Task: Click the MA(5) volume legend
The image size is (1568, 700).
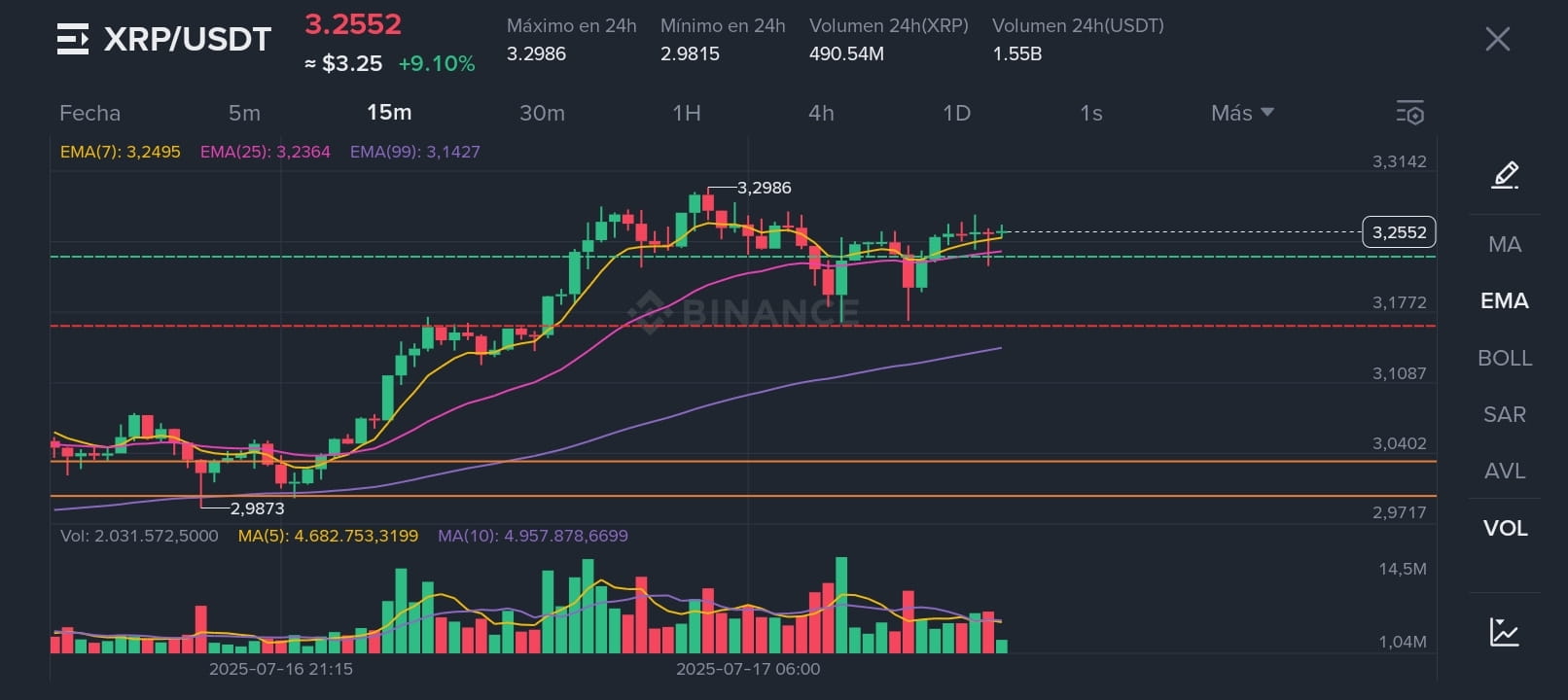Action: (328, 536)
